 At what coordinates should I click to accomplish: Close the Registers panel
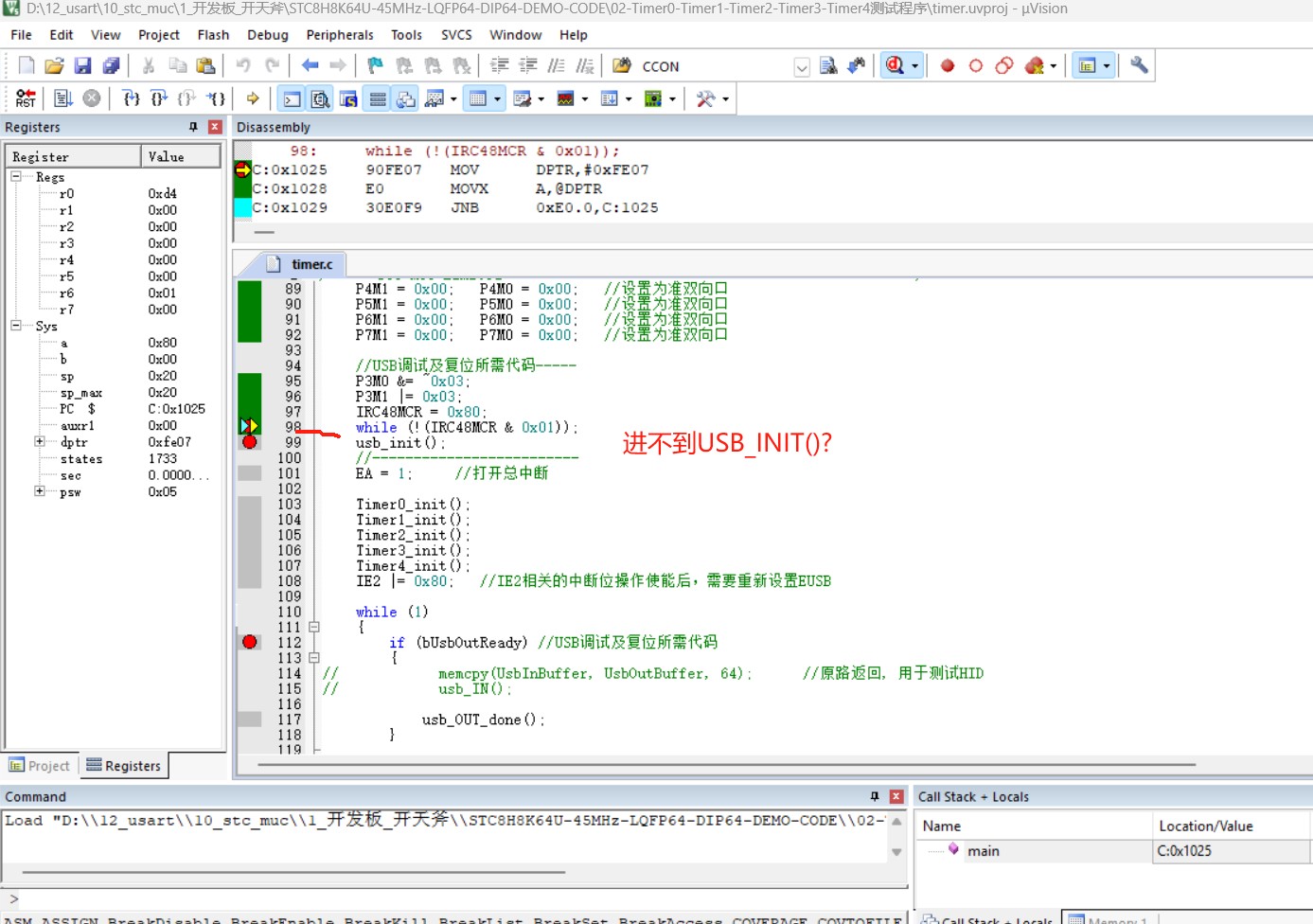pos(215,127)
